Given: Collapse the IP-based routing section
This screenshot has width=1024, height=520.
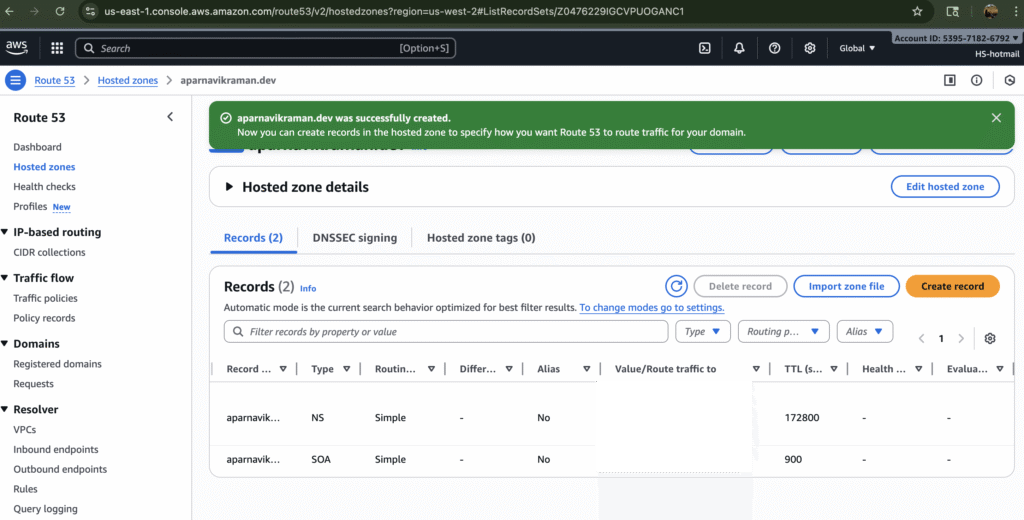Looking at the screenshot, I should 4,232.
